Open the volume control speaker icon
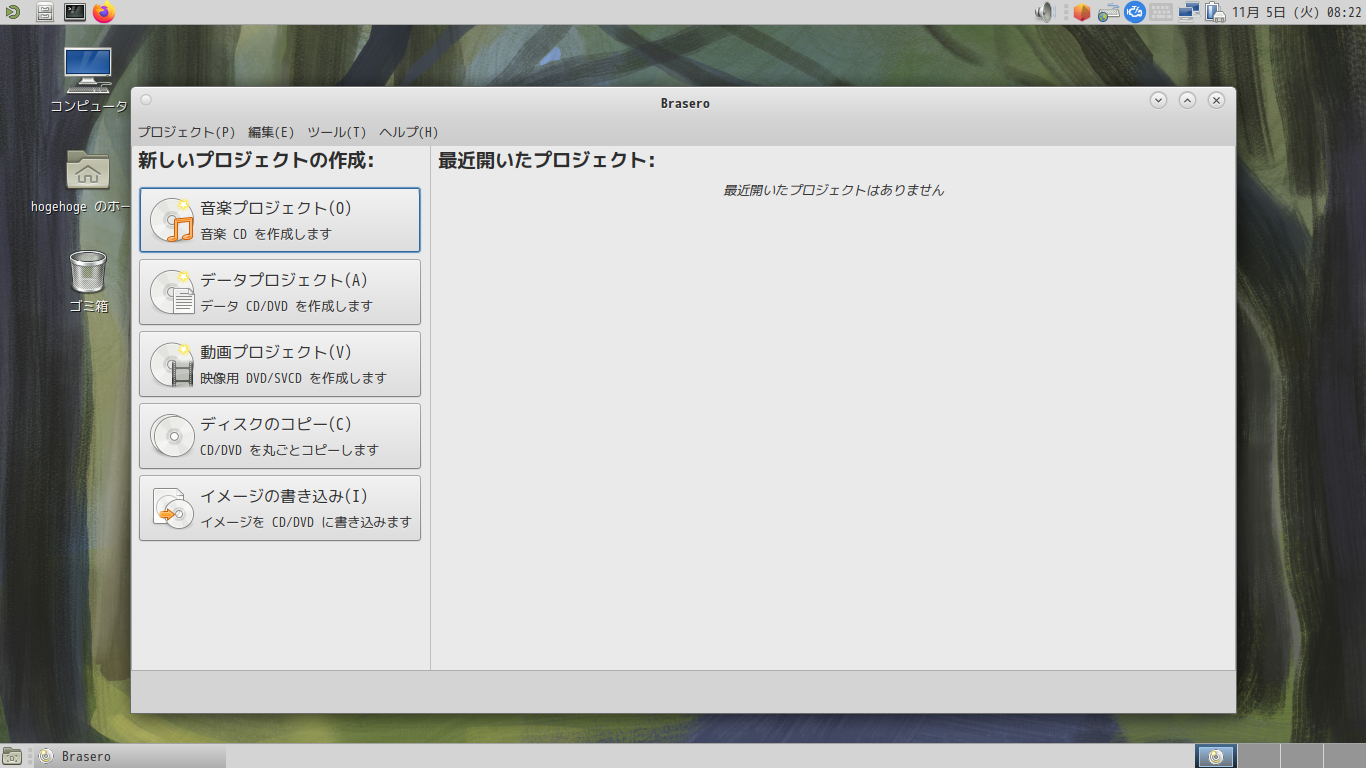Screen dimensions: 1366x768 coord(1045,12)
